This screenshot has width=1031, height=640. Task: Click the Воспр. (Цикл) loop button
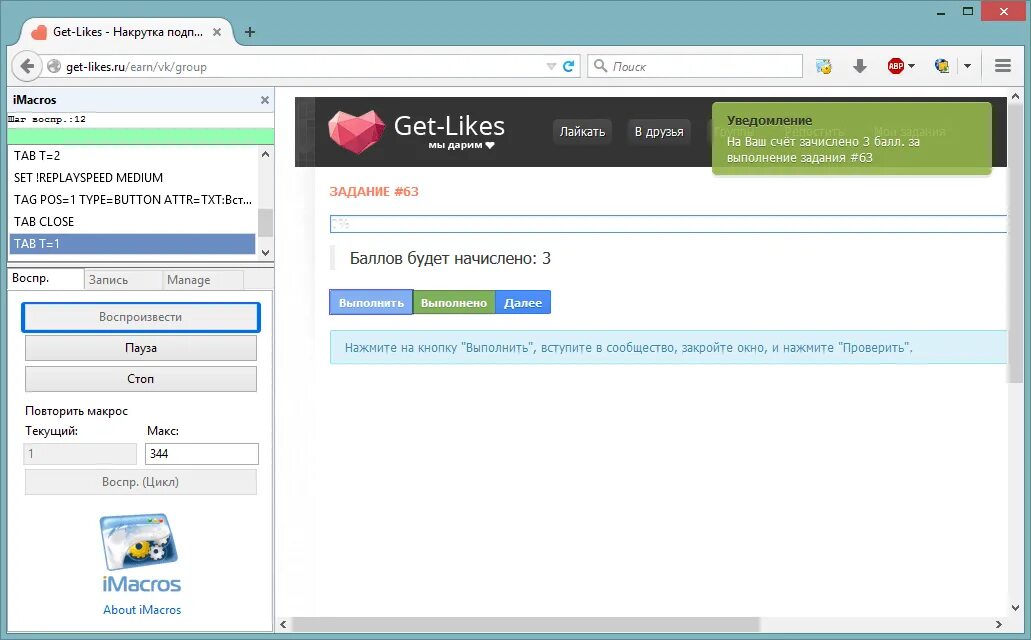141,482
